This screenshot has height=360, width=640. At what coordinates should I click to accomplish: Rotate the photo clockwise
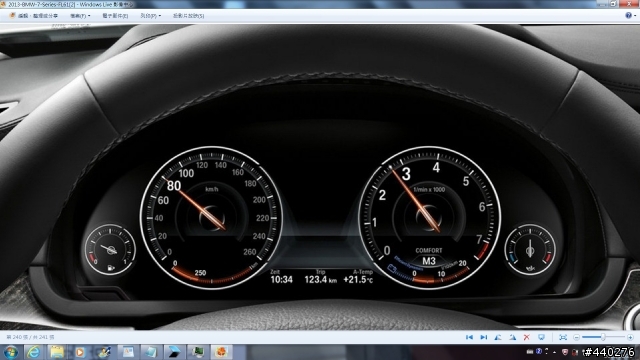(512, 337)
